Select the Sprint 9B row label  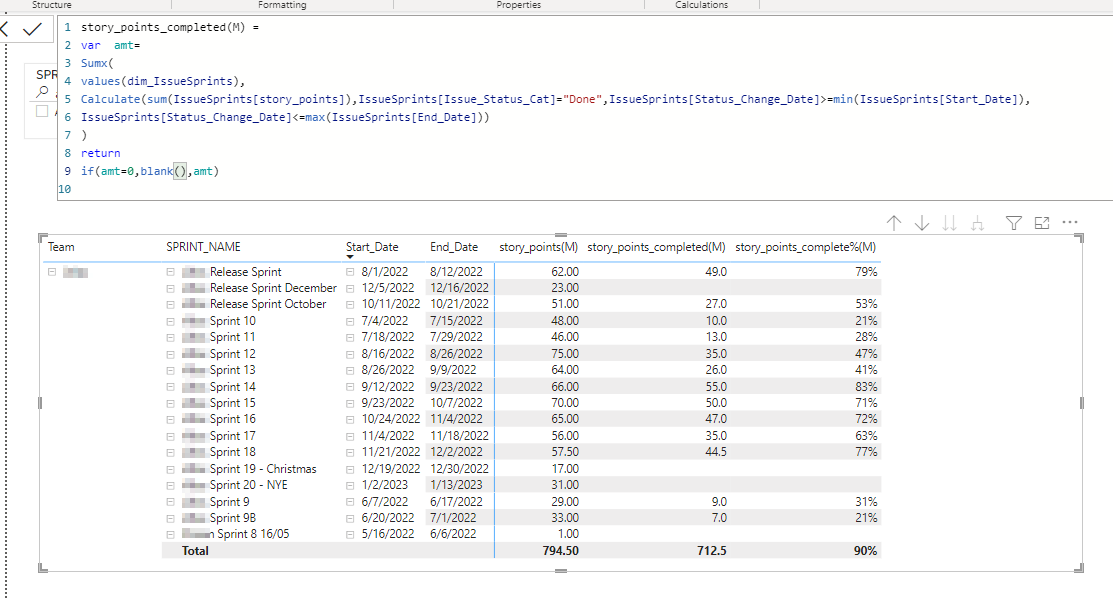pyautogui.click(x=233, y=518)
